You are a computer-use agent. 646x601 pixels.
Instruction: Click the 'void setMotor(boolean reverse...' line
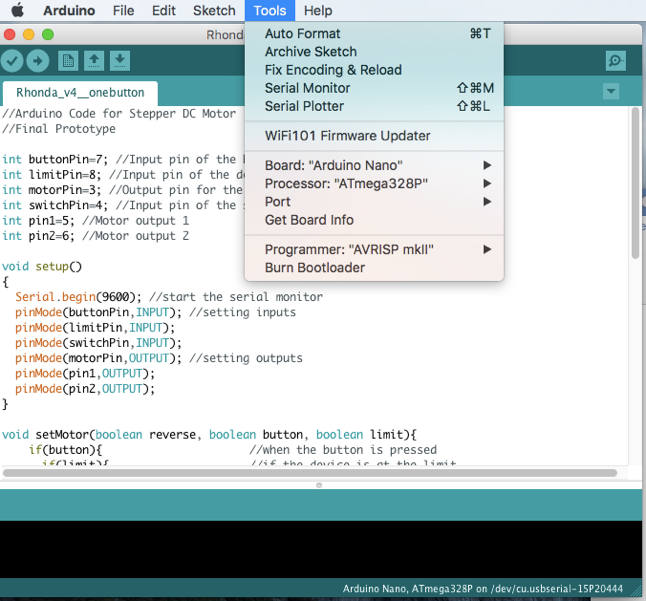click(x=209, y=435)
